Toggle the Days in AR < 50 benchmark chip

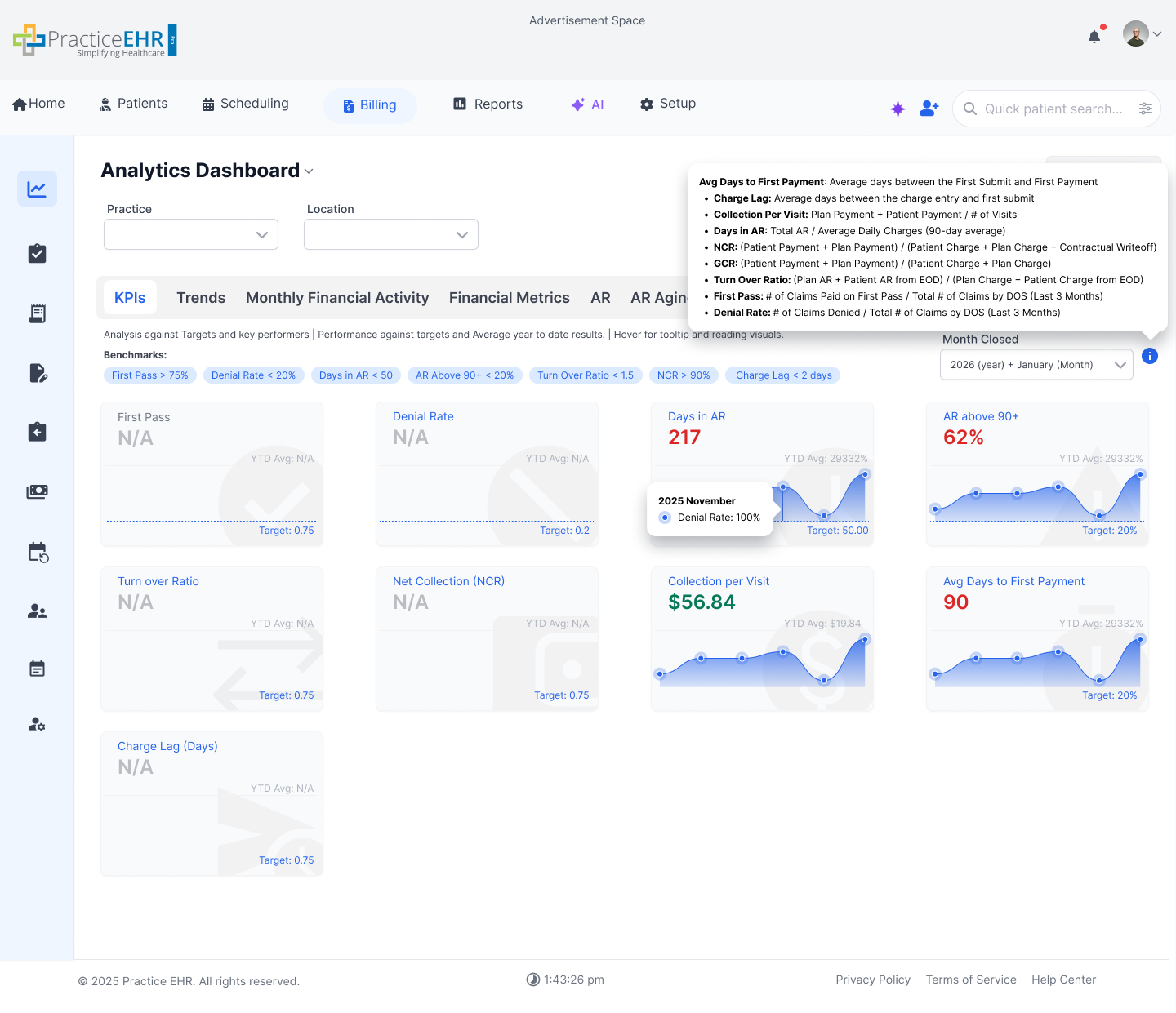[x=355, y=375]
